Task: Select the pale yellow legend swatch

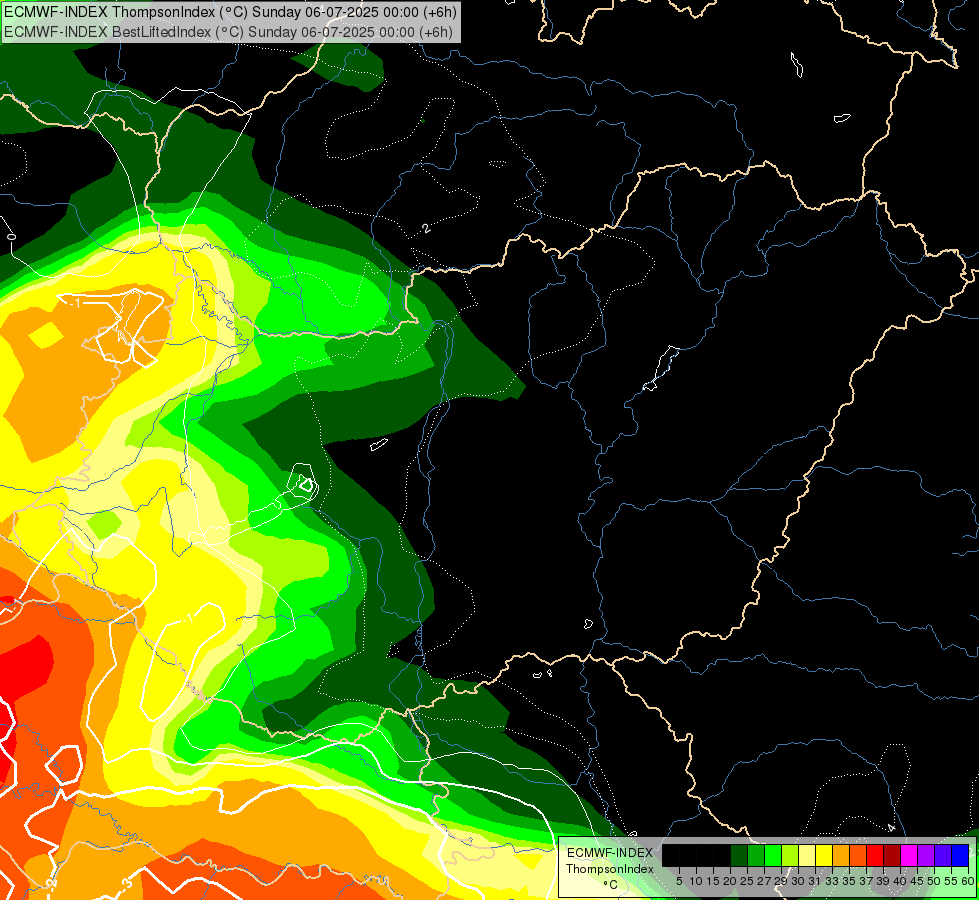Action: click(x=807, y=855)
